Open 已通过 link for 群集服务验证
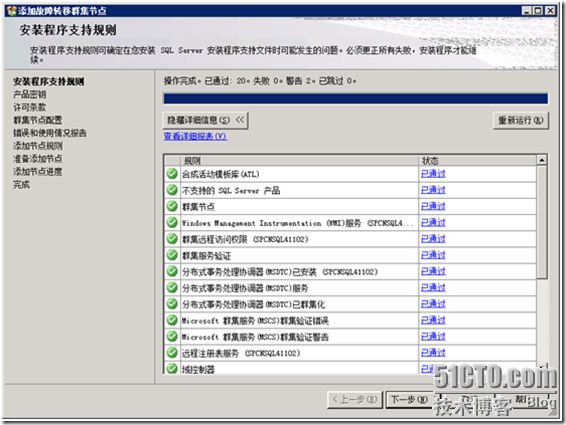The width and height of the screenshot is (566, 425). (x=433, y=255)
